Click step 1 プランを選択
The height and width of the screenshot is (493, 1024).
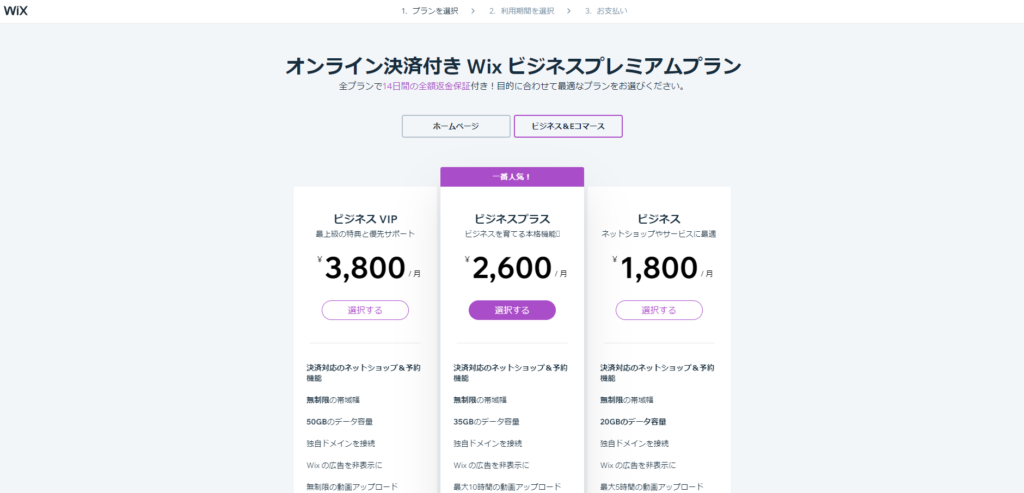(430, 11)
